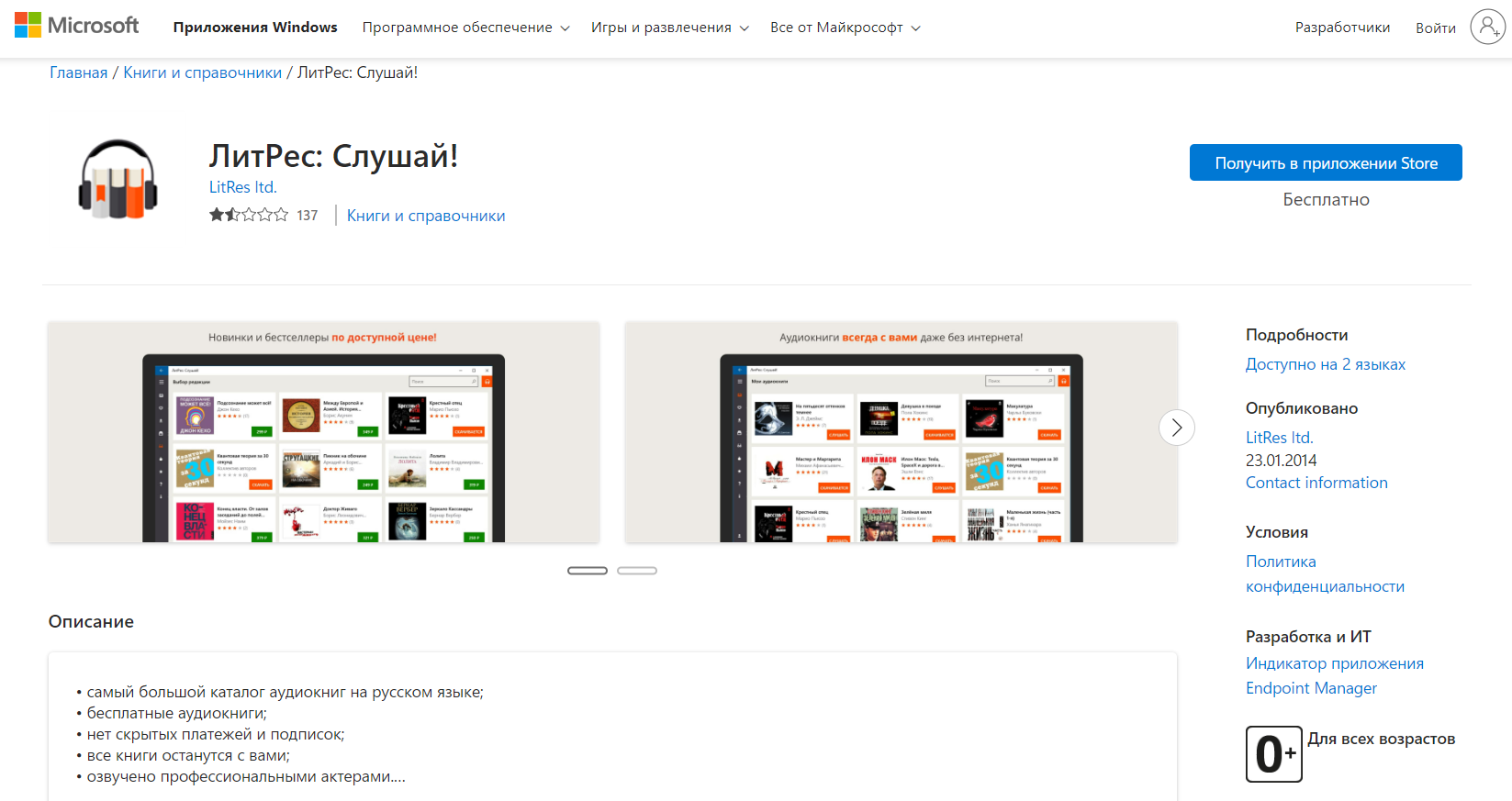Click the 137 ratings count
Screen dimensions: 1512x801
(308, 216)
